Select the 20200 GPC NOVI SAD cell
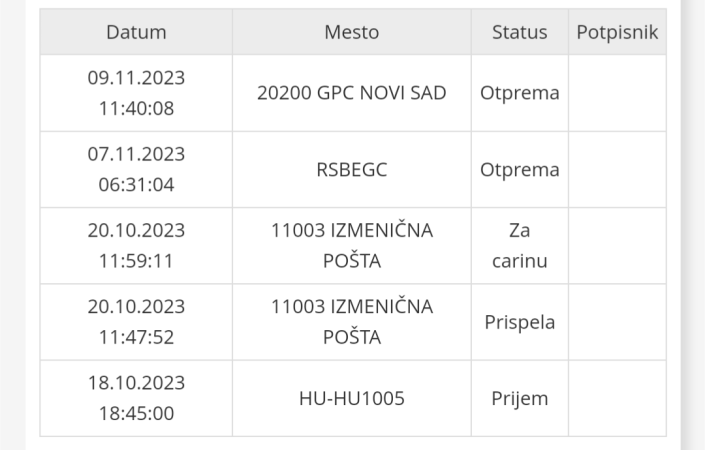 tap(351, 93)
